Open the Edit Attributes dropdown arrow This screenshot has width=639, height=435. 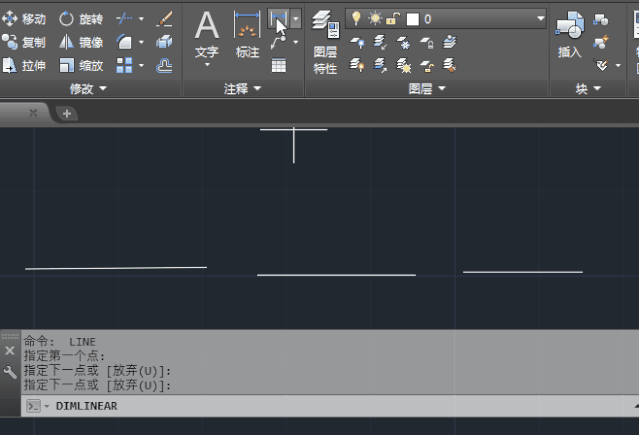tap(618, 65)
